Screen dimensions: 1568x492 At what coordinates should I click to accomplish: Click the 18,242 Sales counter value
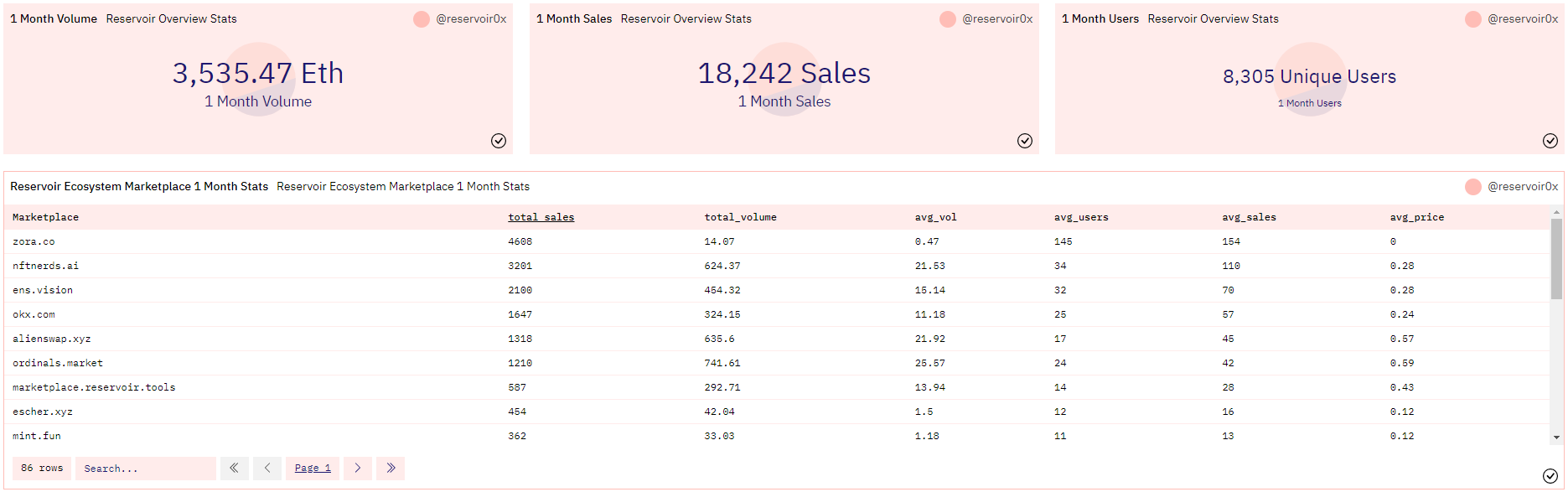tap(784, 73)
